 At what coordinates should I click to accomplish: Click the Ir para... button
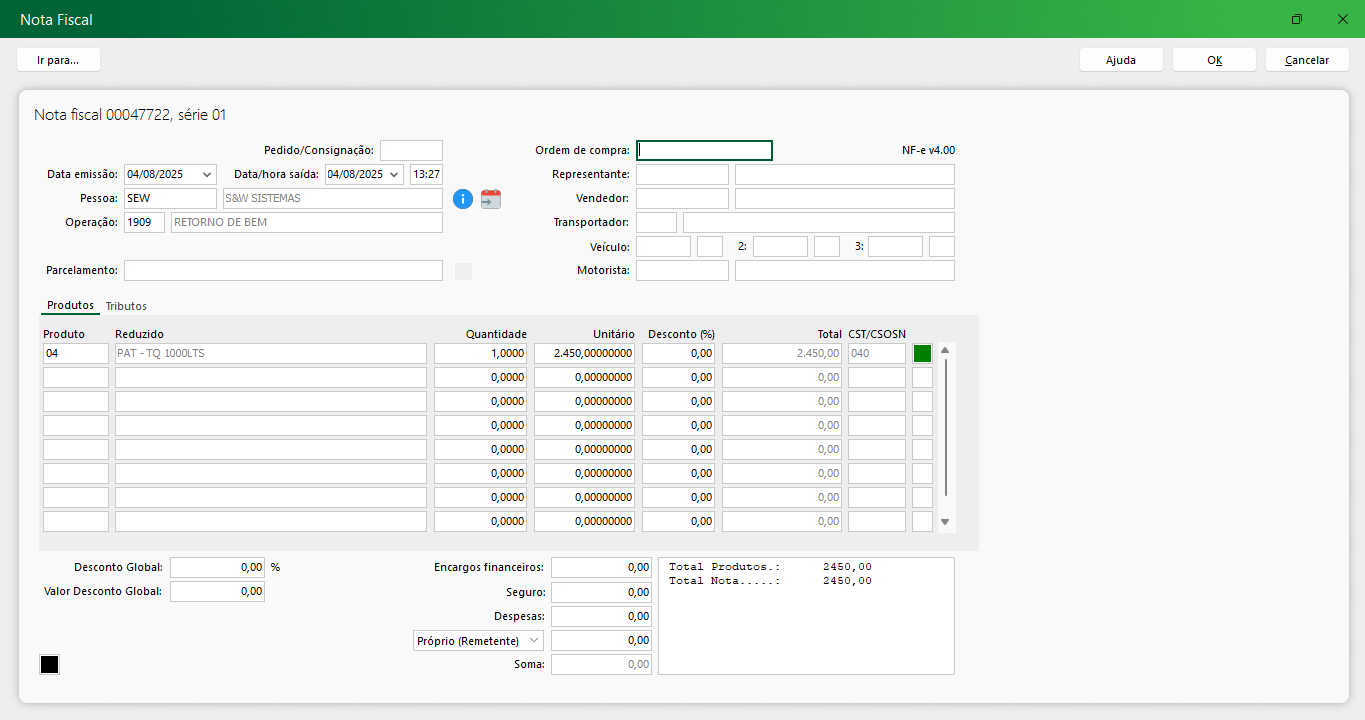[58, 60]
